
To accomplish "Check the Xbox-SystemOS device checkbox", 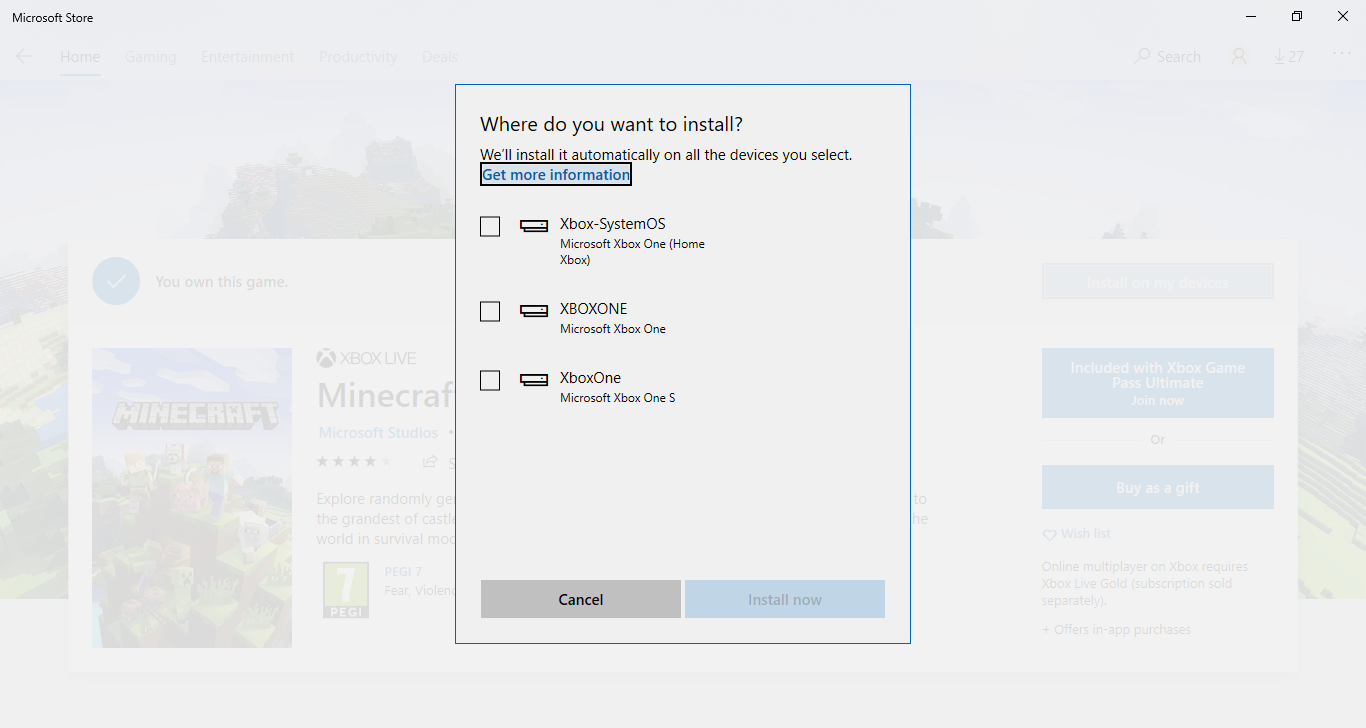I will coord(490,227).
